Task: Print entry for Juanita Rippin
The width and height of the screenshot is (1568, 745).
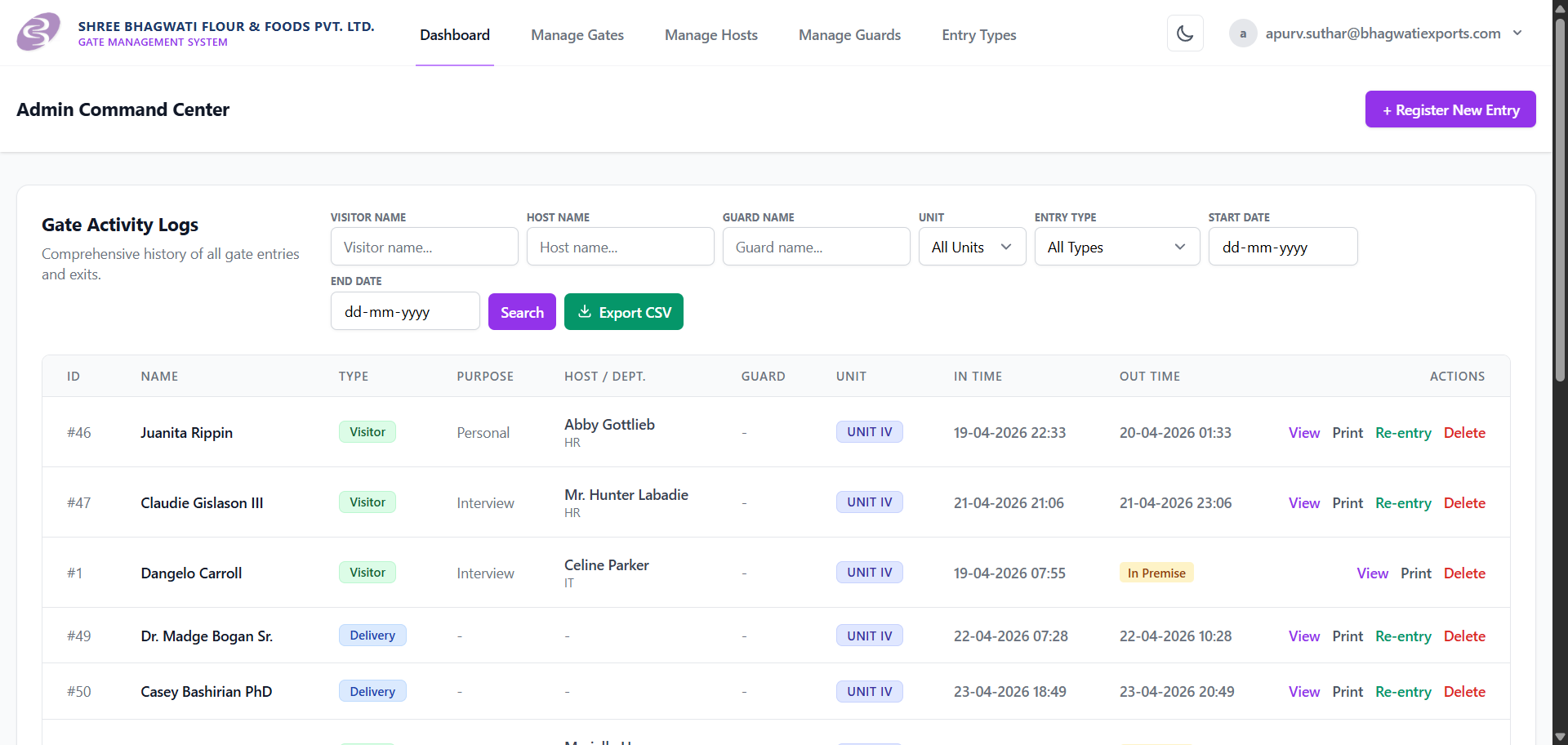Action: (x=1347, y=433)
